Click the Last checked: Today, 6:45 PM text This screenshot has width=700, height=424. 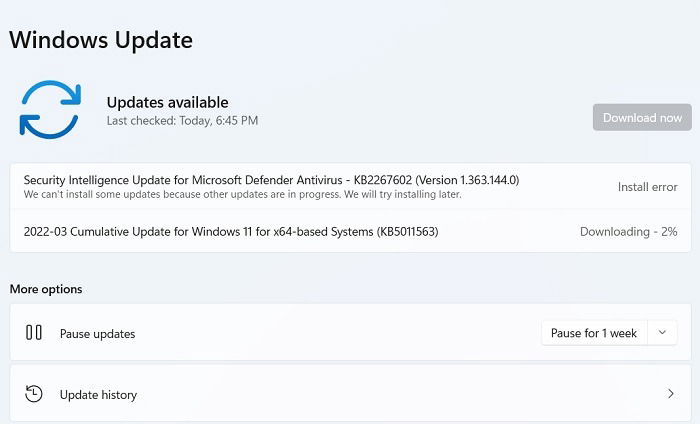182,121
